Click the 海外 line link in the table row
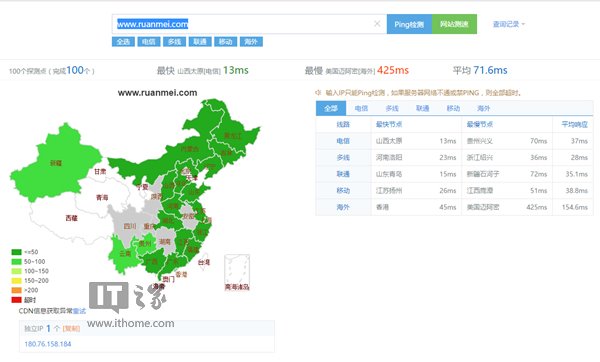Screen dimensions: 600x362 pos(343,207)
